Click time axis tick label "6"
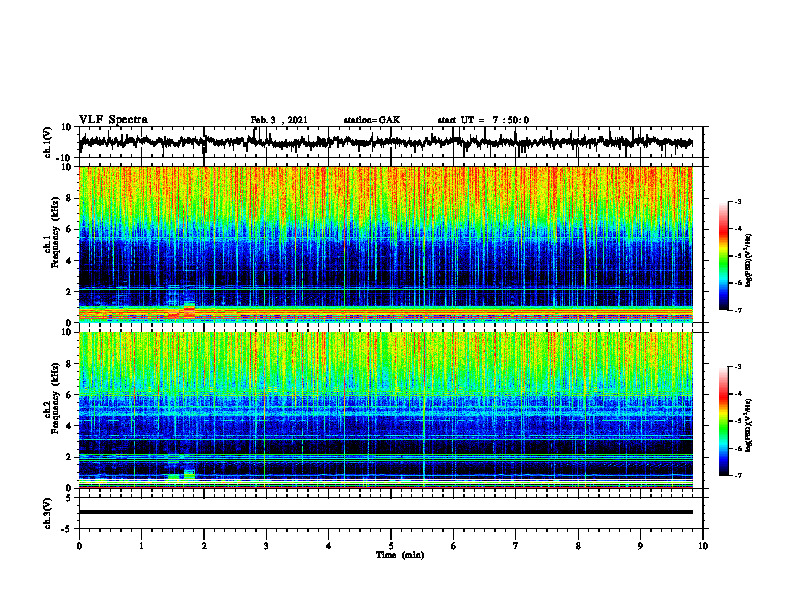Screen dimensions: 792x612 coord(454,546)
